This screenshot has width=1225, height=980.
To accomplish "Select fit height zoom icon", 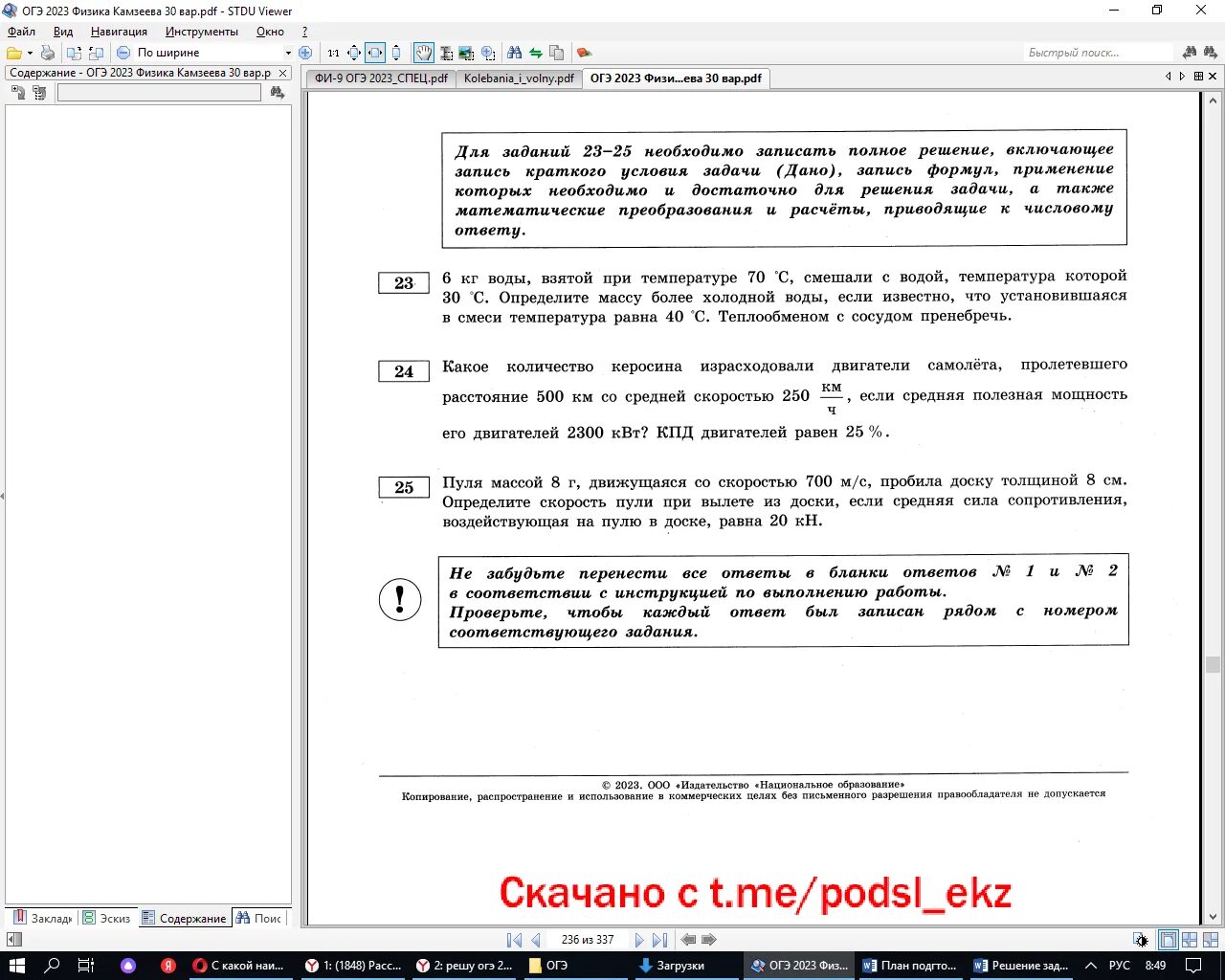I will [x=396, y=53].
